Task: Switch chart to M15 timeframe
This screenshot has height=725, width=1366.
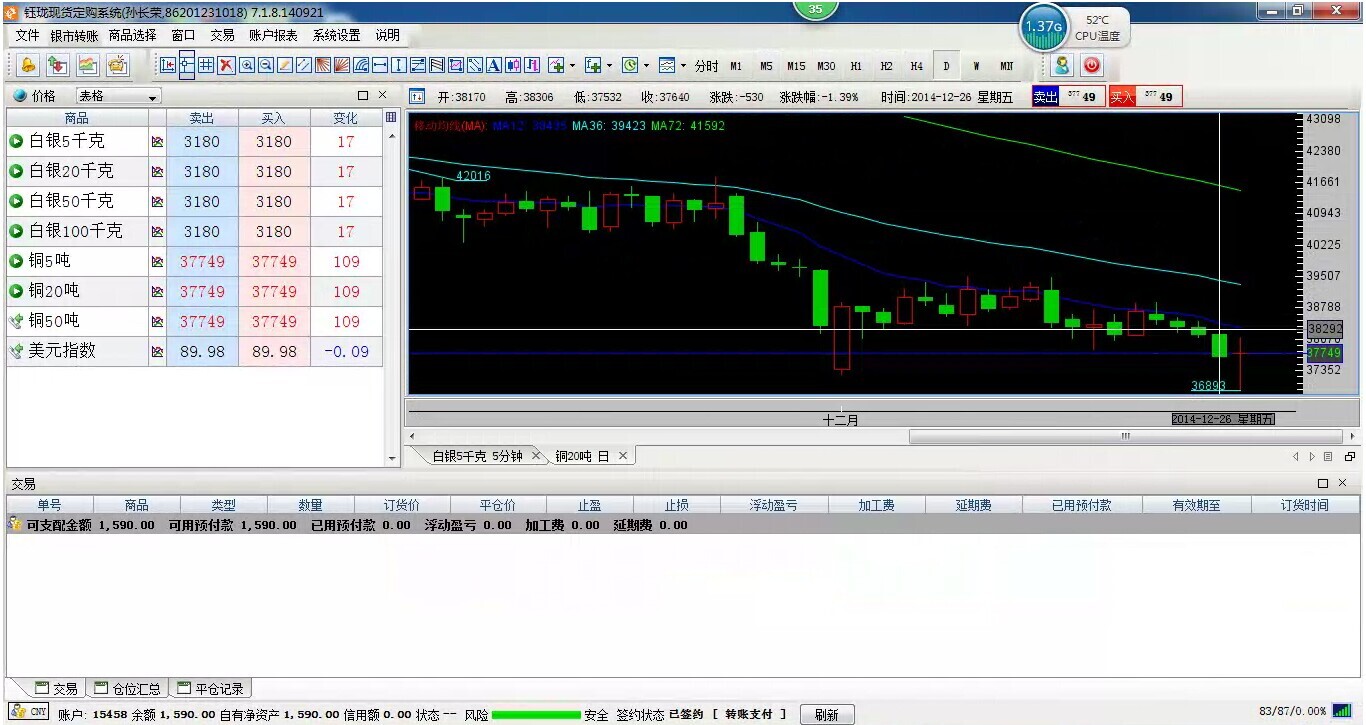Action: (x=796, y=66)
